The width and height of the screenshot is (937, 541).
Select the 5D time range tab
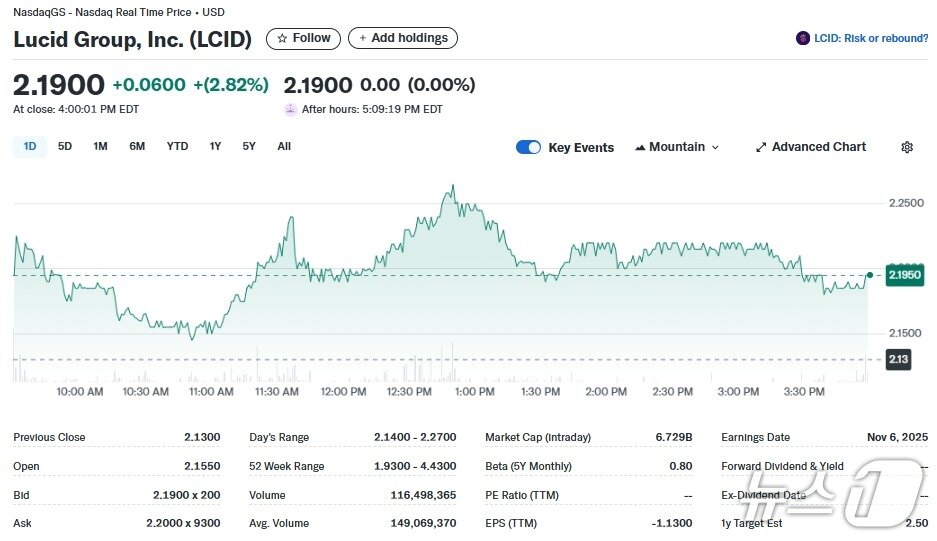(x=65, y=146)
